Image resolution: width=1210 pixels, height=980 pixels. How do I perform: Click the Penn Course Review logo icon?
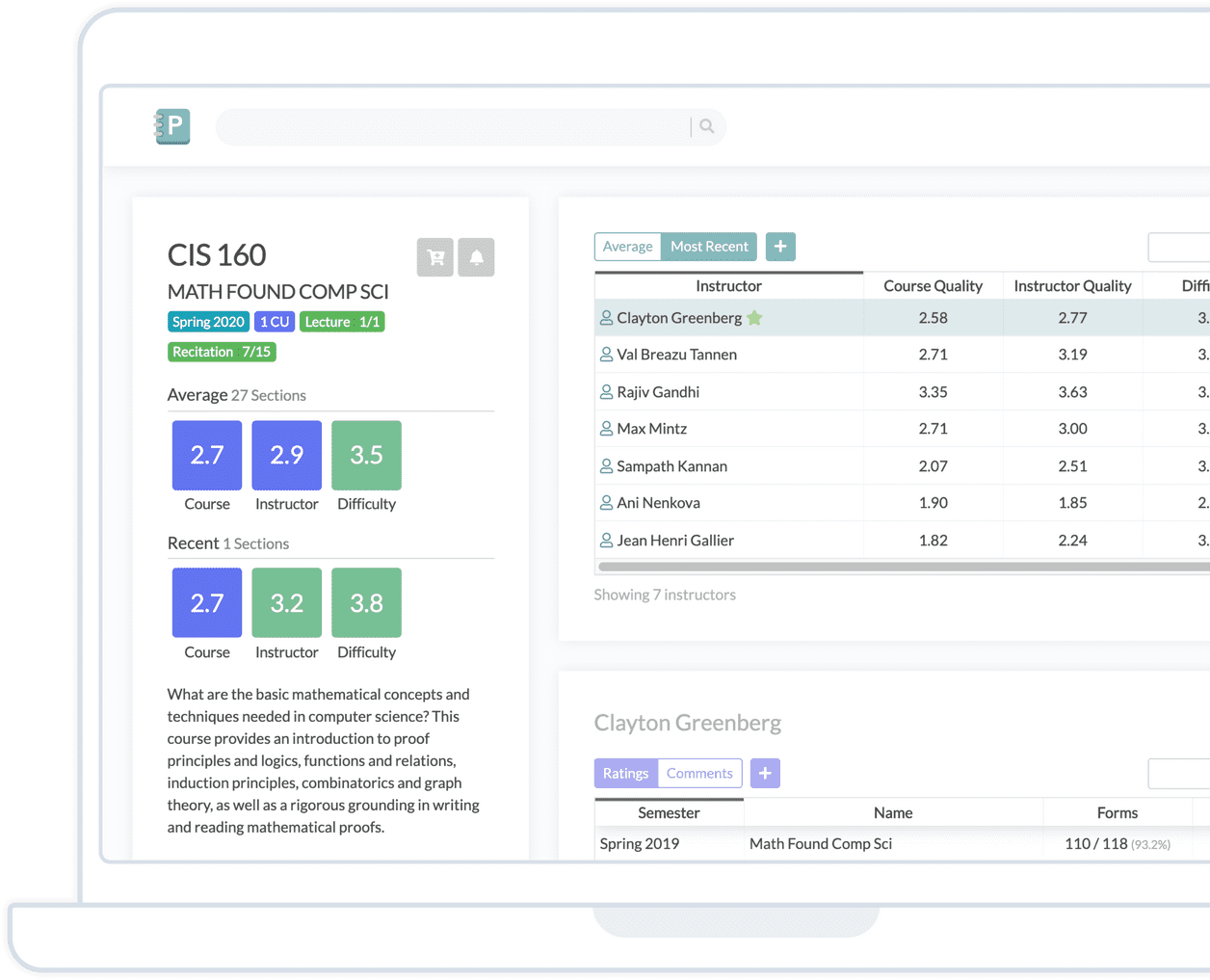(x=172, y=126)
